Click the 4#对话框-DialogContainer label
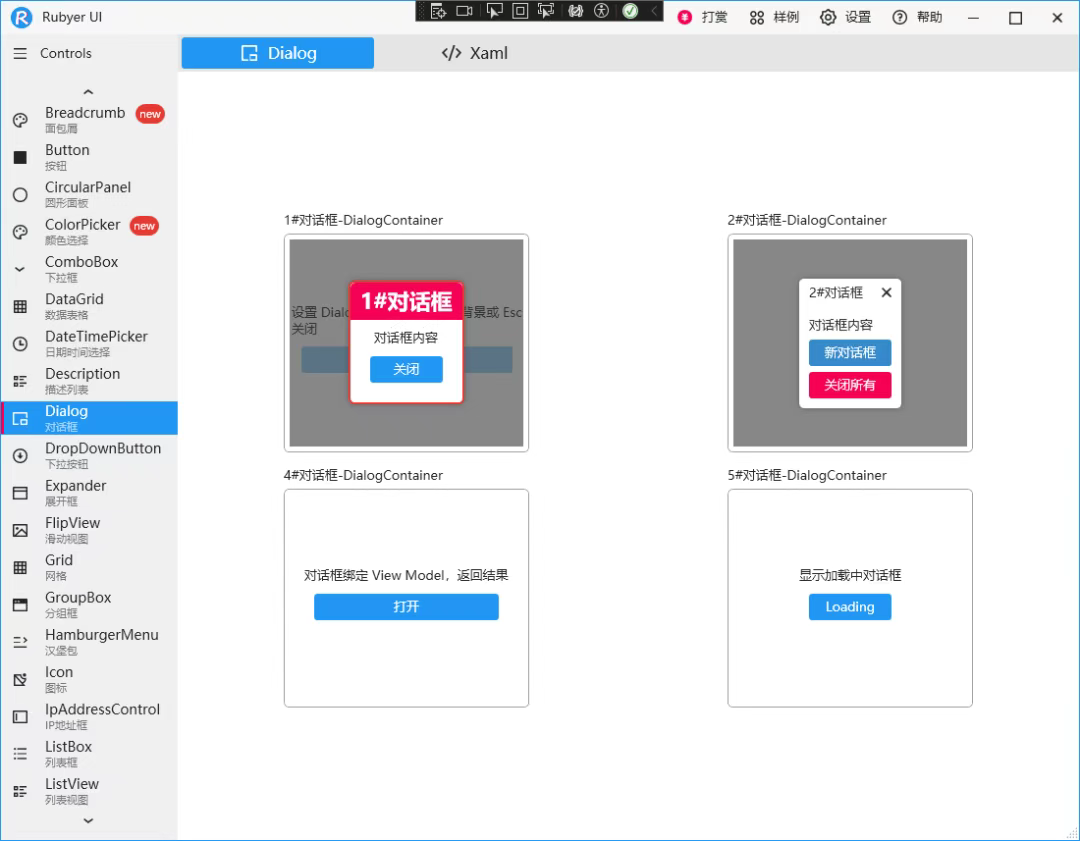The image size is (1080, 841). coord(363,475)
